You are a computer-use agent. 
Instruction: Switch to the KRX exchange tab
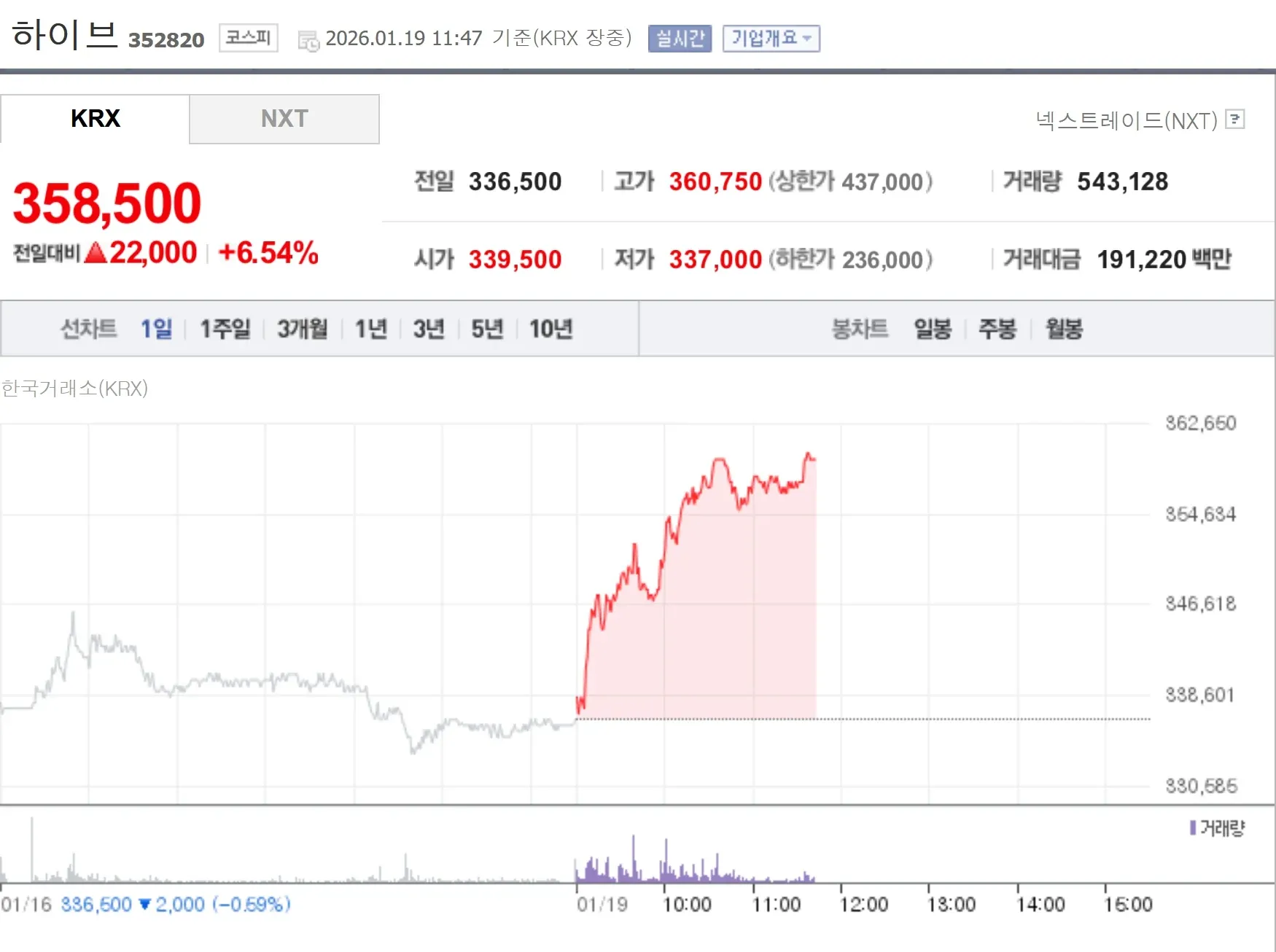point(95,119)
